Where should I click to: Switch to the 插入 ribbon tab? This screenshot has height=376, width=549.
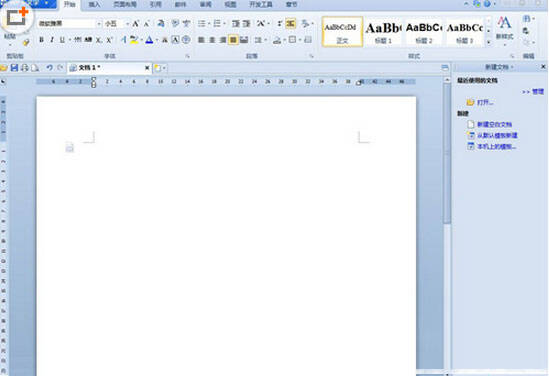[94, 5]
